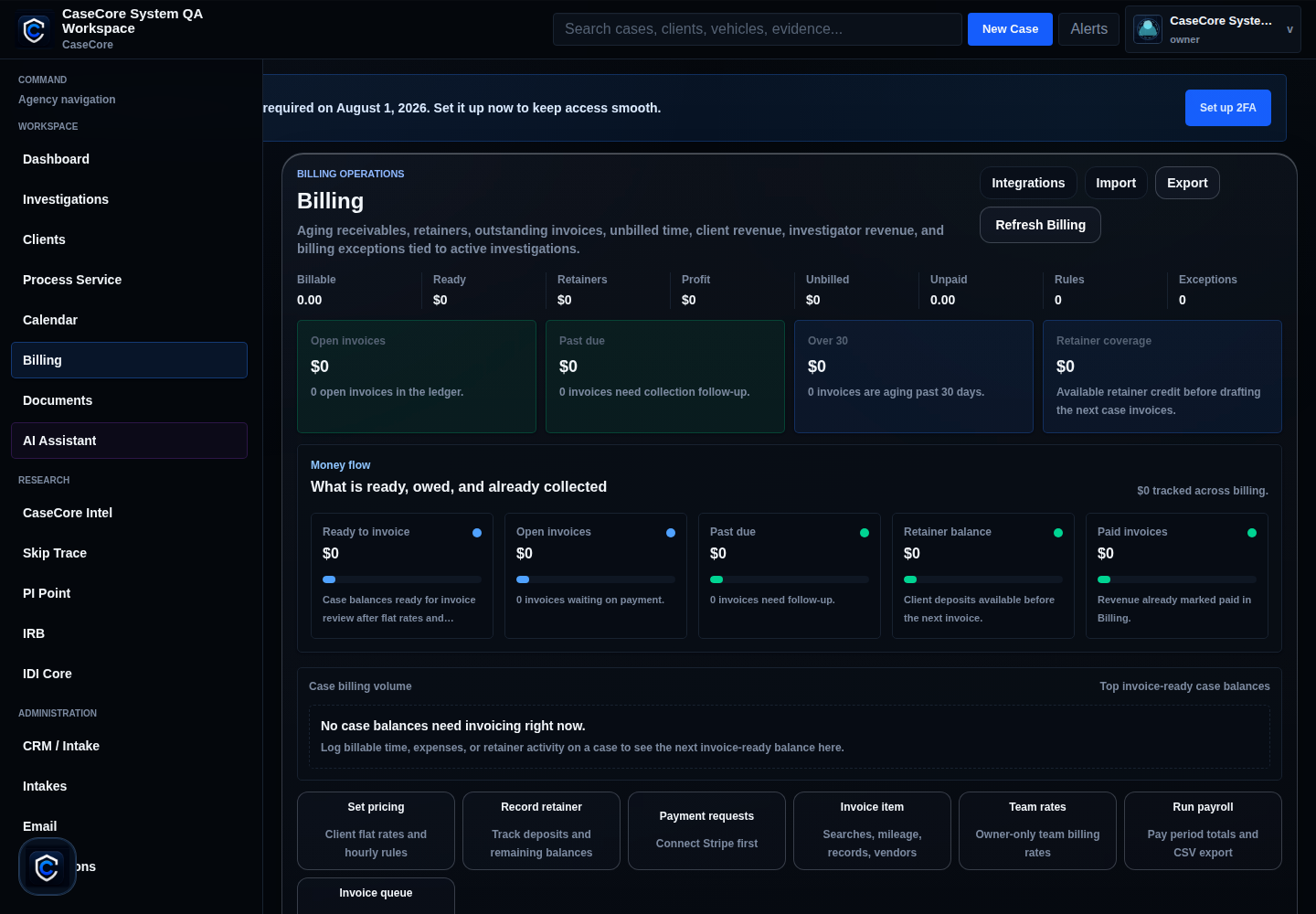Viewport: 1316px width, 914px height.
Task: Click the Past due summary card
Action: [x=665, y=377]
